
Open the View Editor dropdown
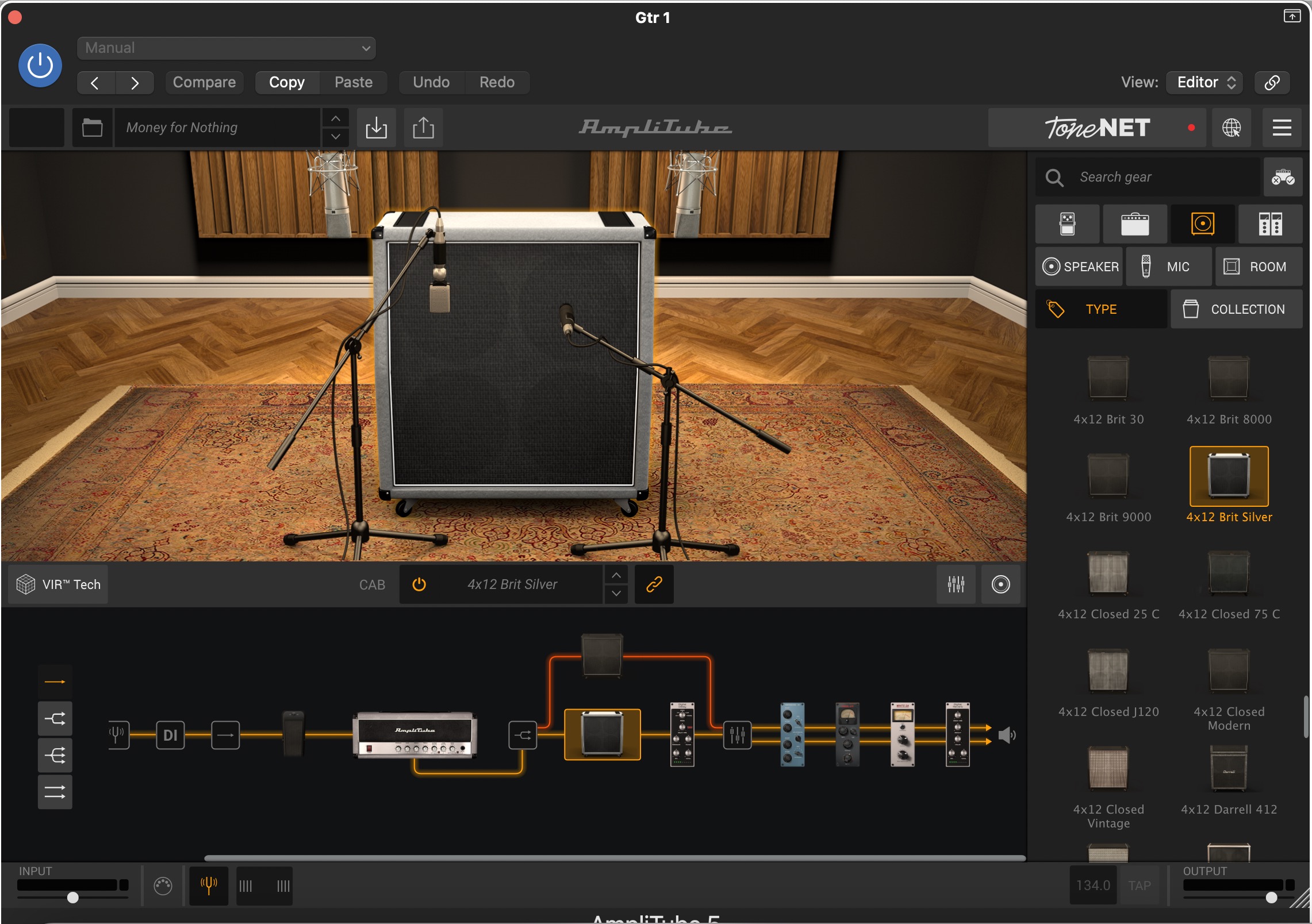1204,82
